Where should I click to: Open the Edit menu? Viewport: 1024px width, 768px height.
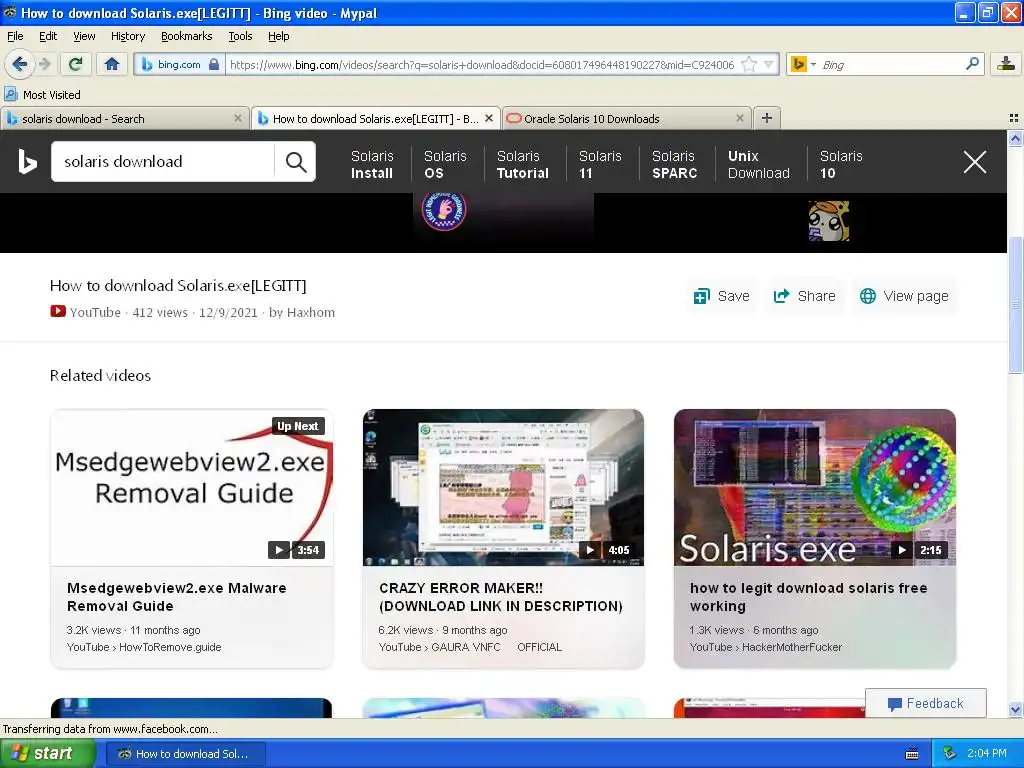pyautogui.click(x=48, y=36)
